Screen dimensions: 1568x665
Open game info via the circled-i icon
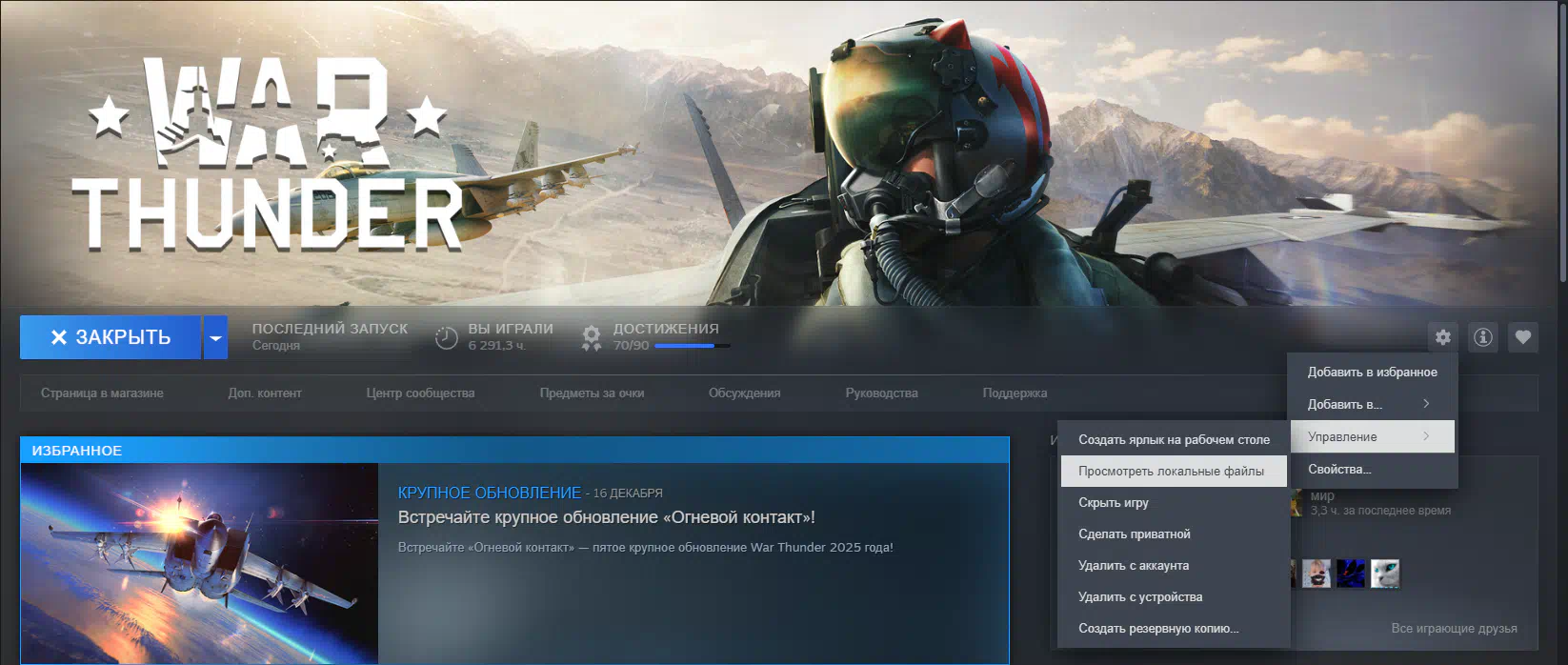[x=1482, y=337]
